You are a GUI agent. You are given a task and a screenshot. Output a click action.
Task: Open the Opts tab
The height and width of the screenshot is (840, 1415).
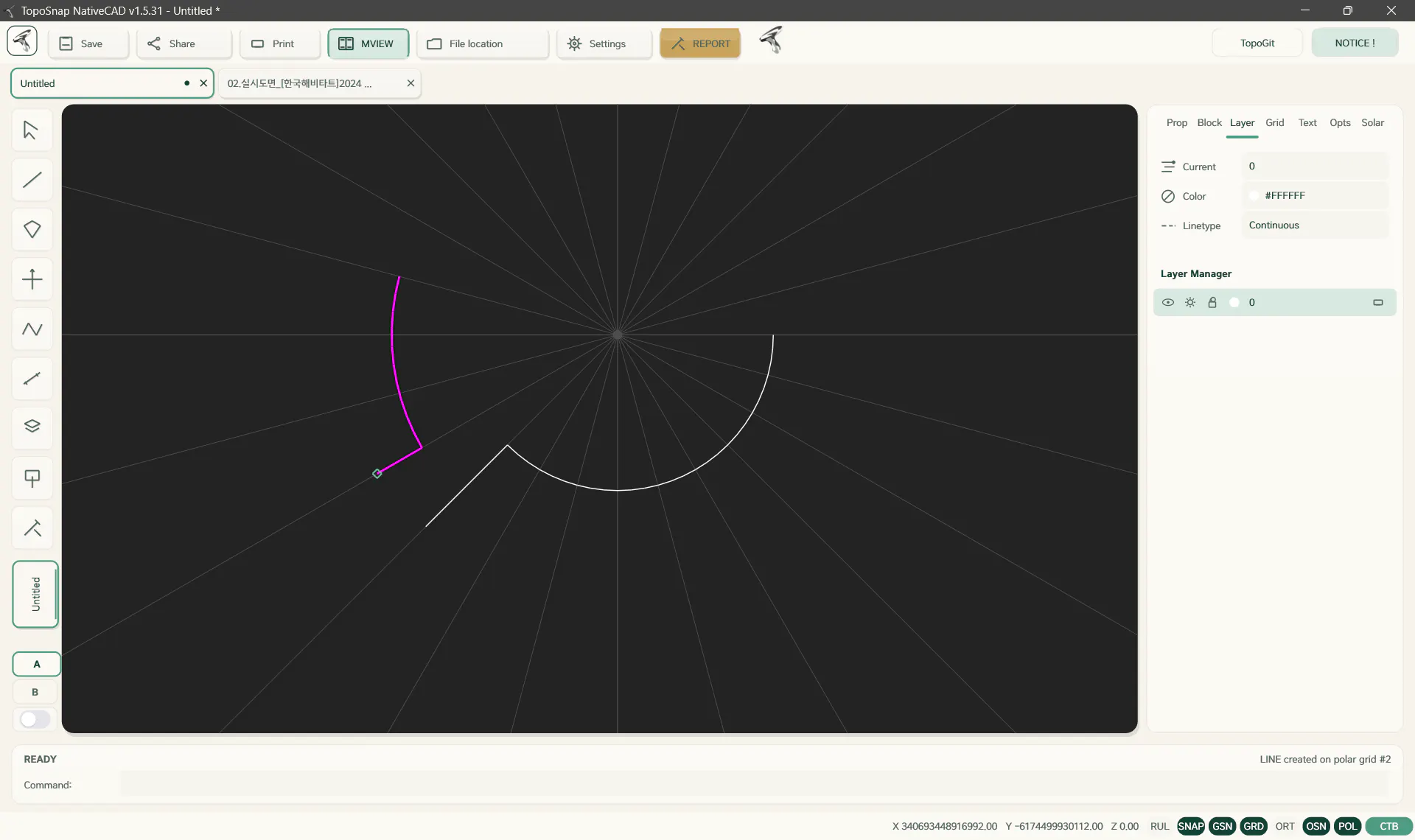[1340, 123]
